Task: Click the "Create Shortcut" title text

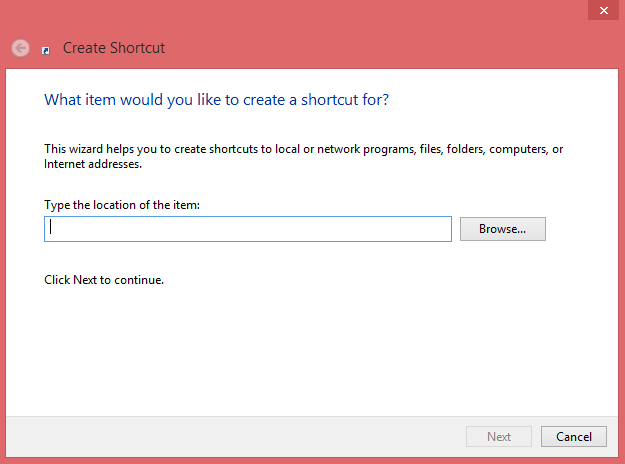Action: tap(113, 47)
